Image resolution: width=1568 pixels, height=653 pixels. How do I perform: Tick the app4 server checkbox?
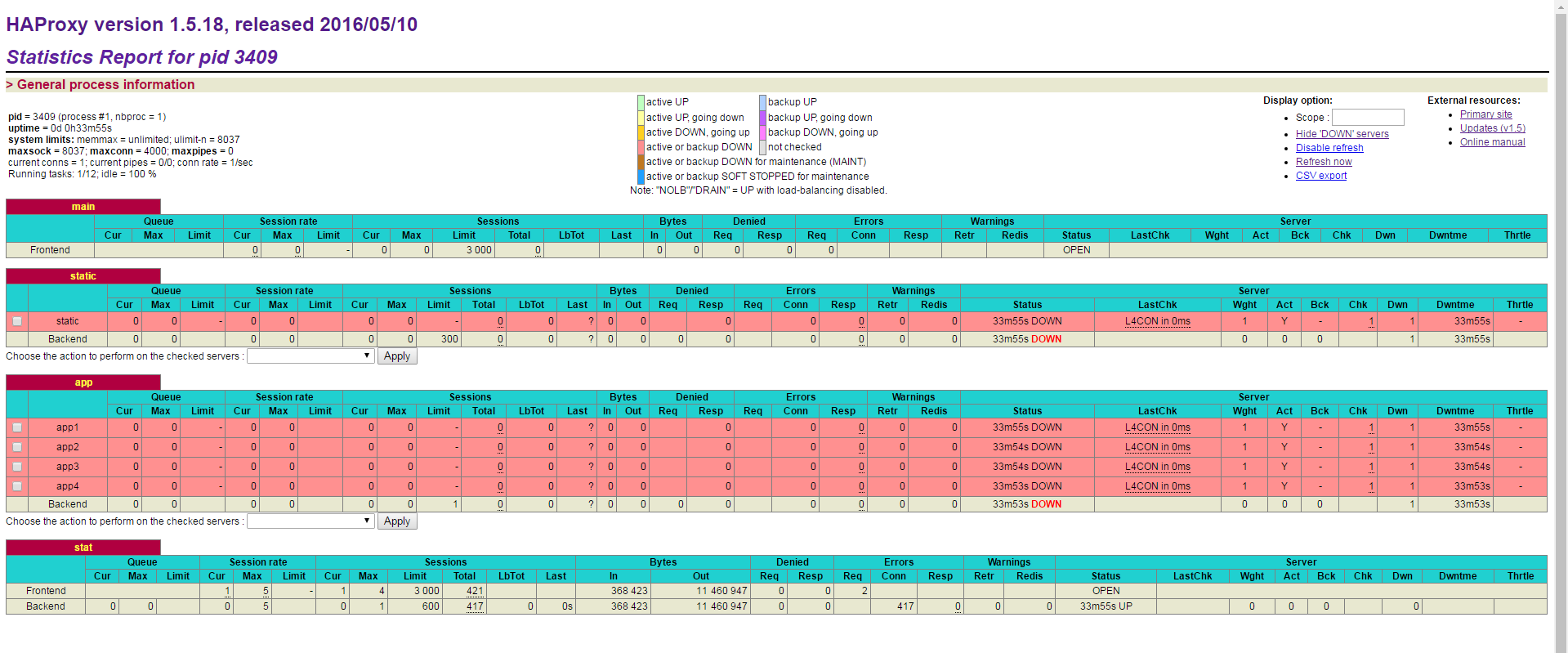click(x=17, y=487)
